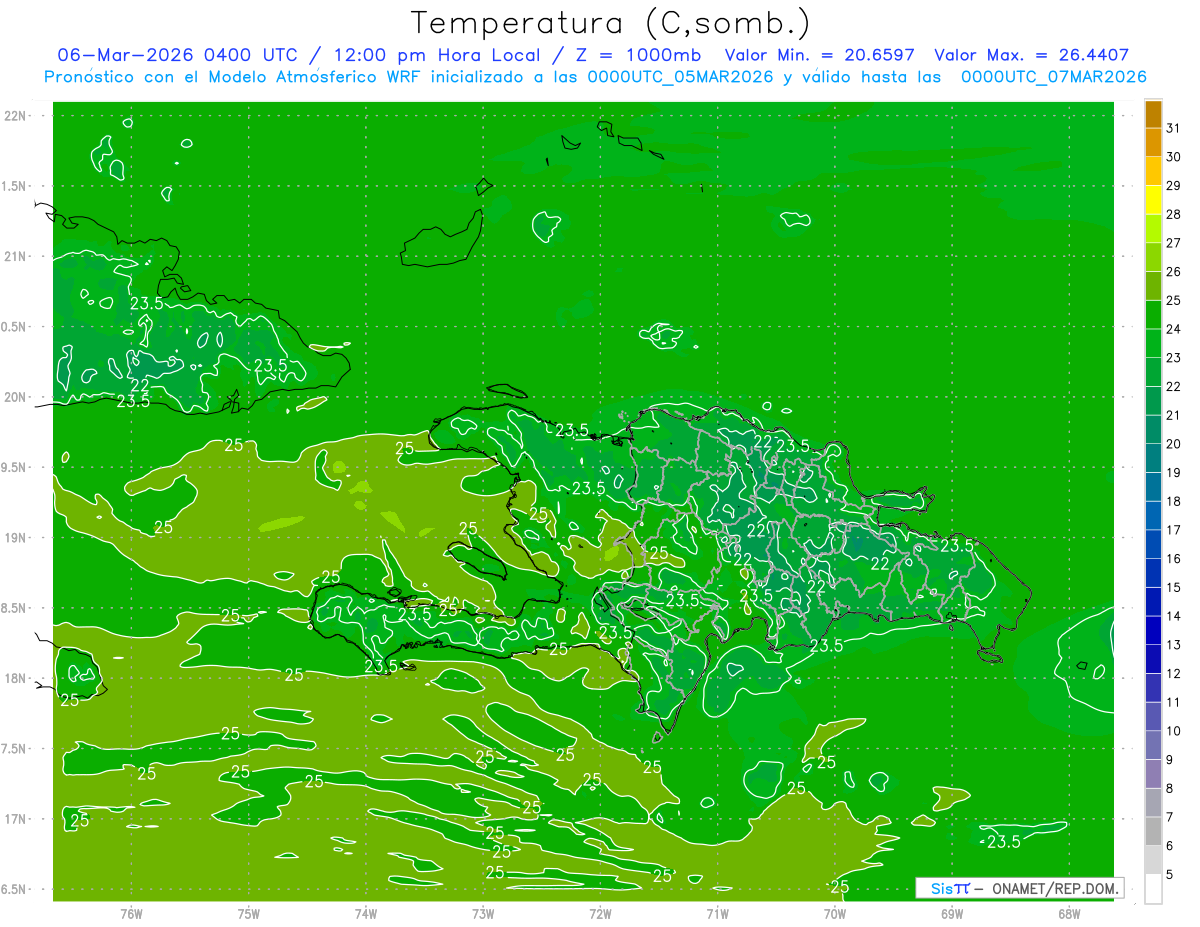
Task: Click the '70W' longitude axis label
Action: pyautogui.click(x=835, y=914)
